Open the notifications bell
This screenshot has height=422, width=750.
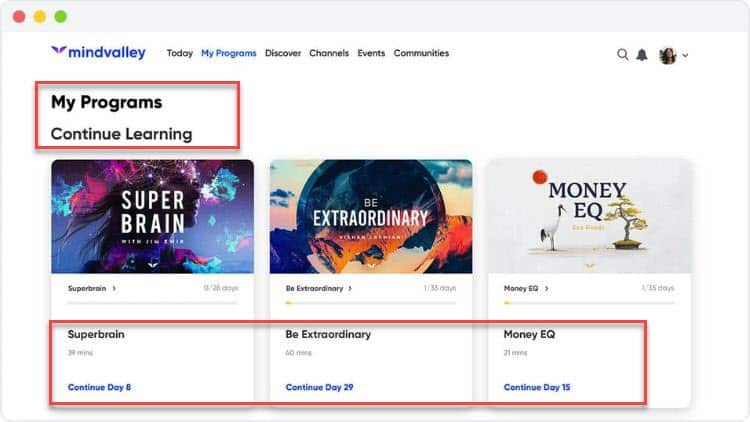[641, 55]
